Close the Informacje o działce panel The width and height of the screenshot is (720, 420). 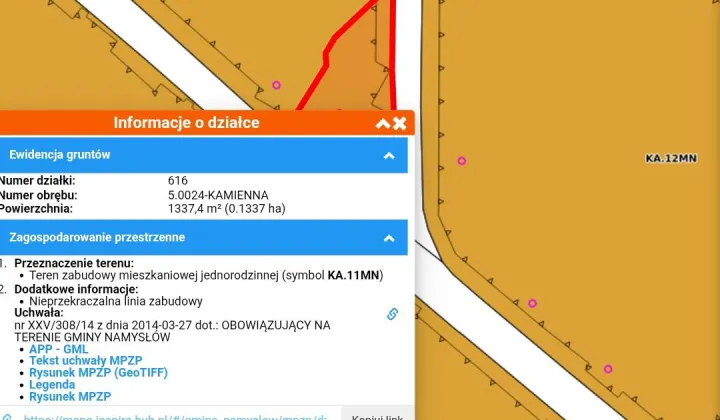click(399, 123)
